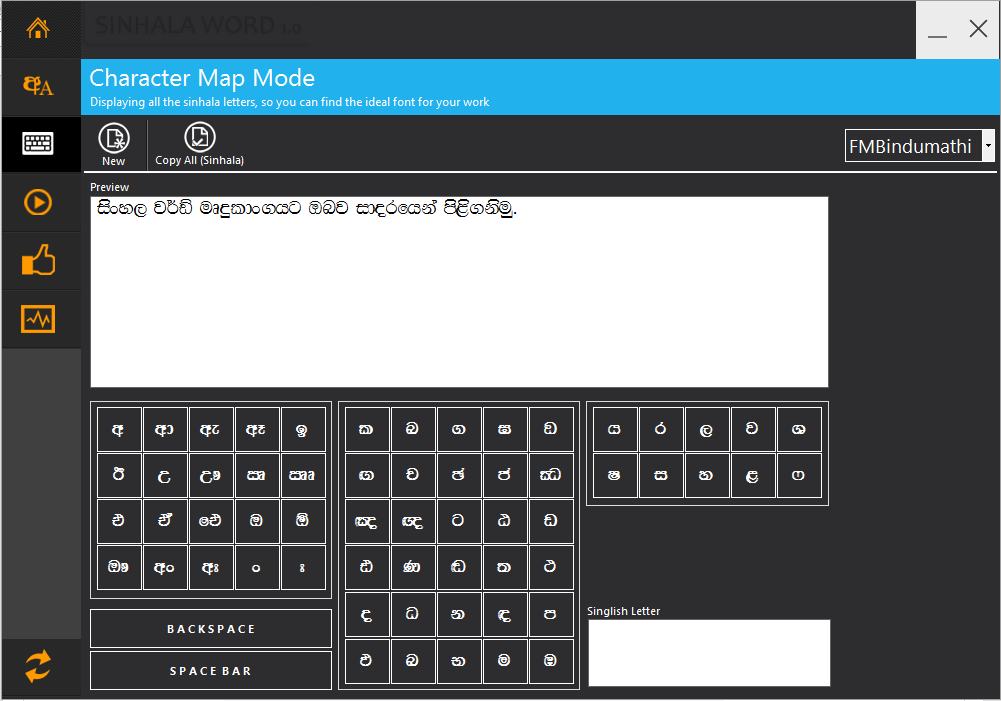Insert the vowel ඕ (oo) key

click(303, 521)
